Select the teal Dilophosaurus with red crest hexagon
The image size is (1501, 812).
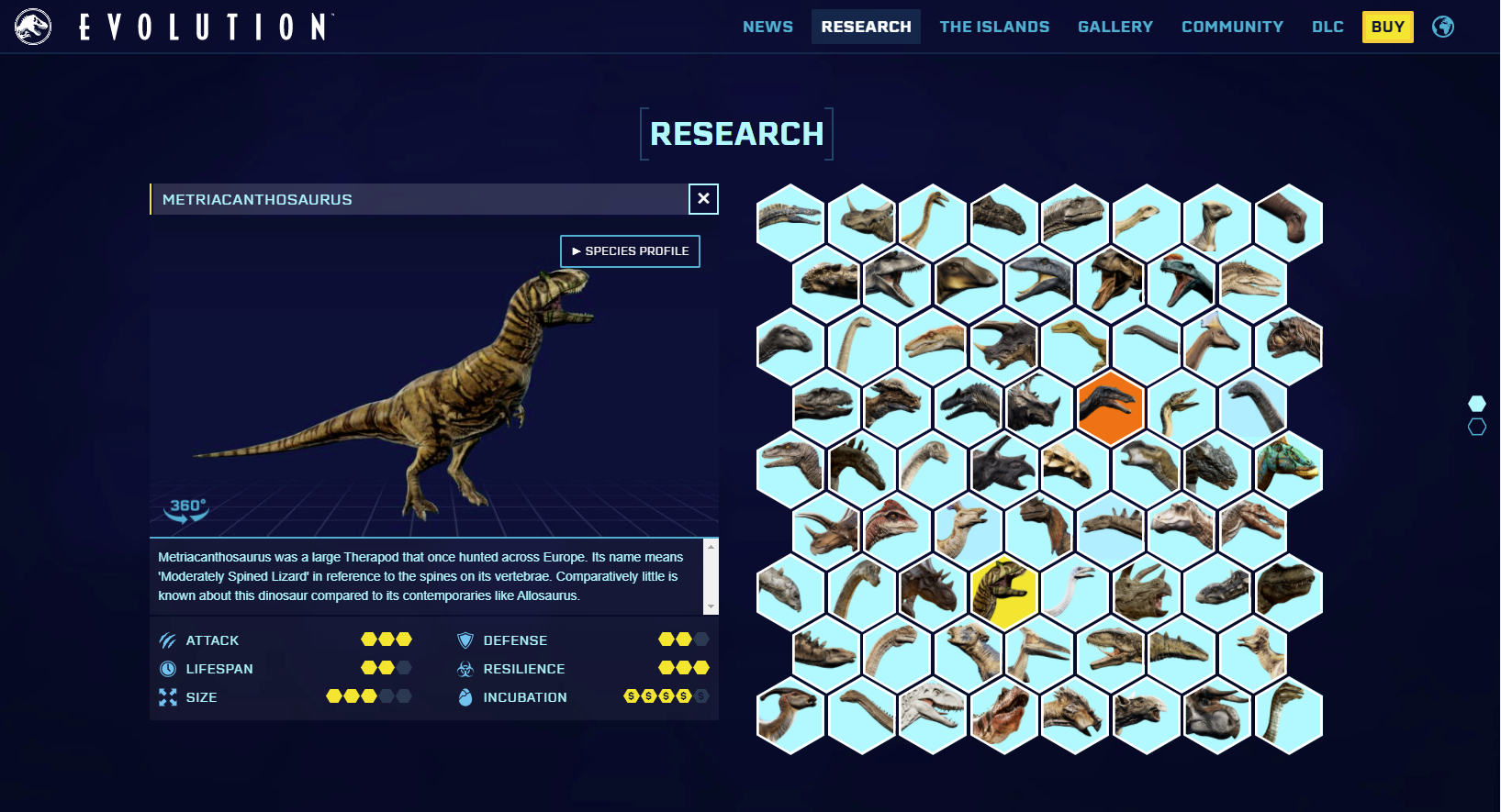[x=1182, y=284]
